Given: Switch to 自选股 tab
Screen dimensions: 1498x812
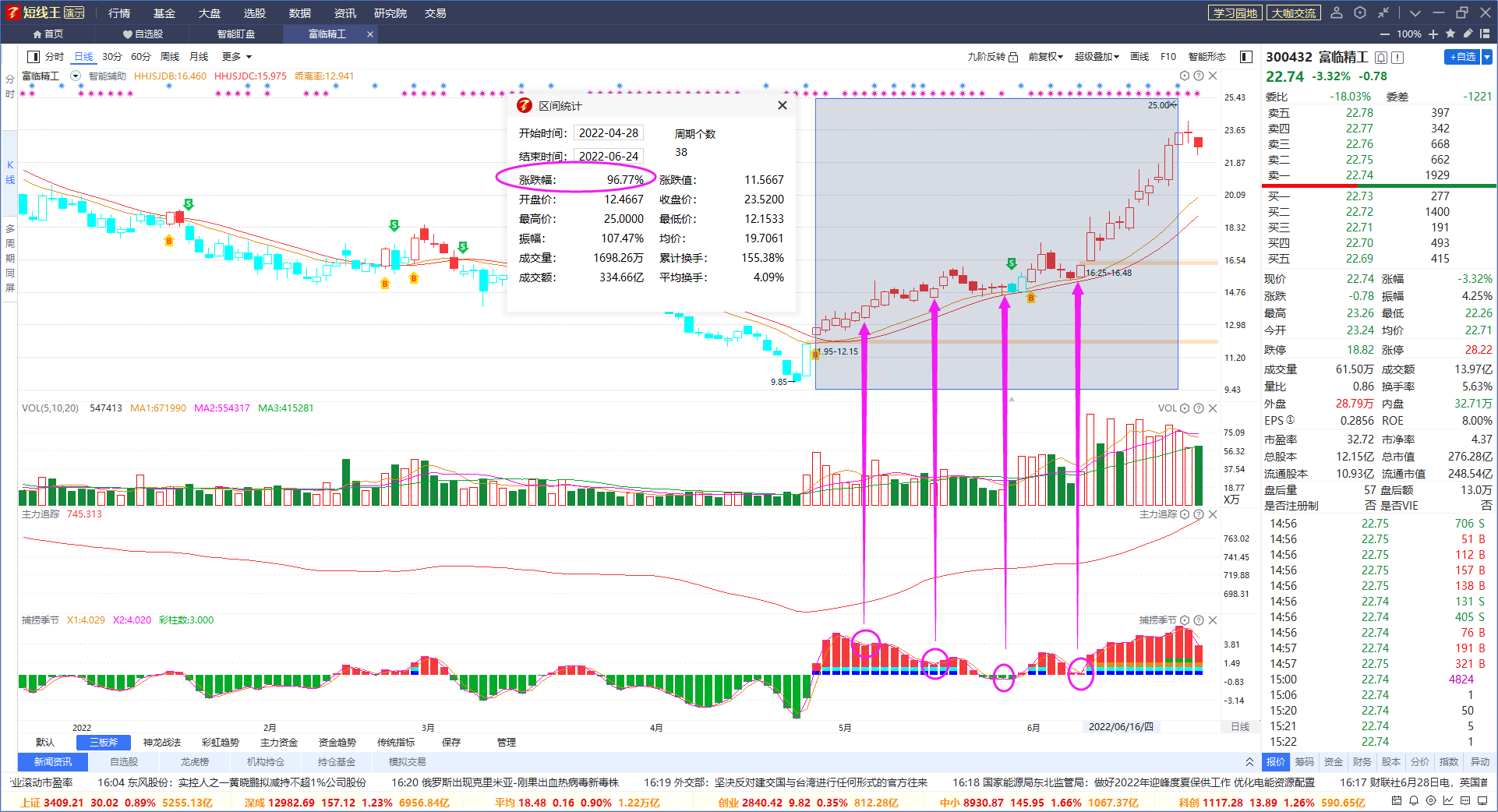Looking at the screenshot, I should [x=143, y=34].
